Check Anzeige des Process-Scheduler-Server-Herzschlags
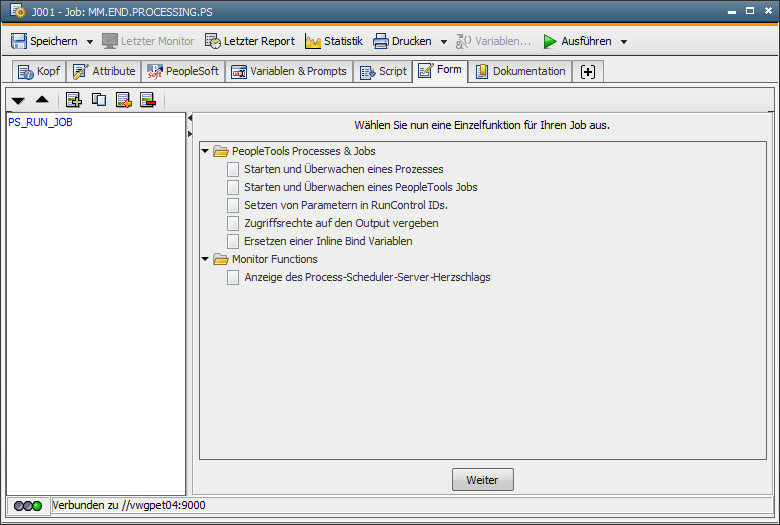The image size is (780, 525). [x=233, y=277]
